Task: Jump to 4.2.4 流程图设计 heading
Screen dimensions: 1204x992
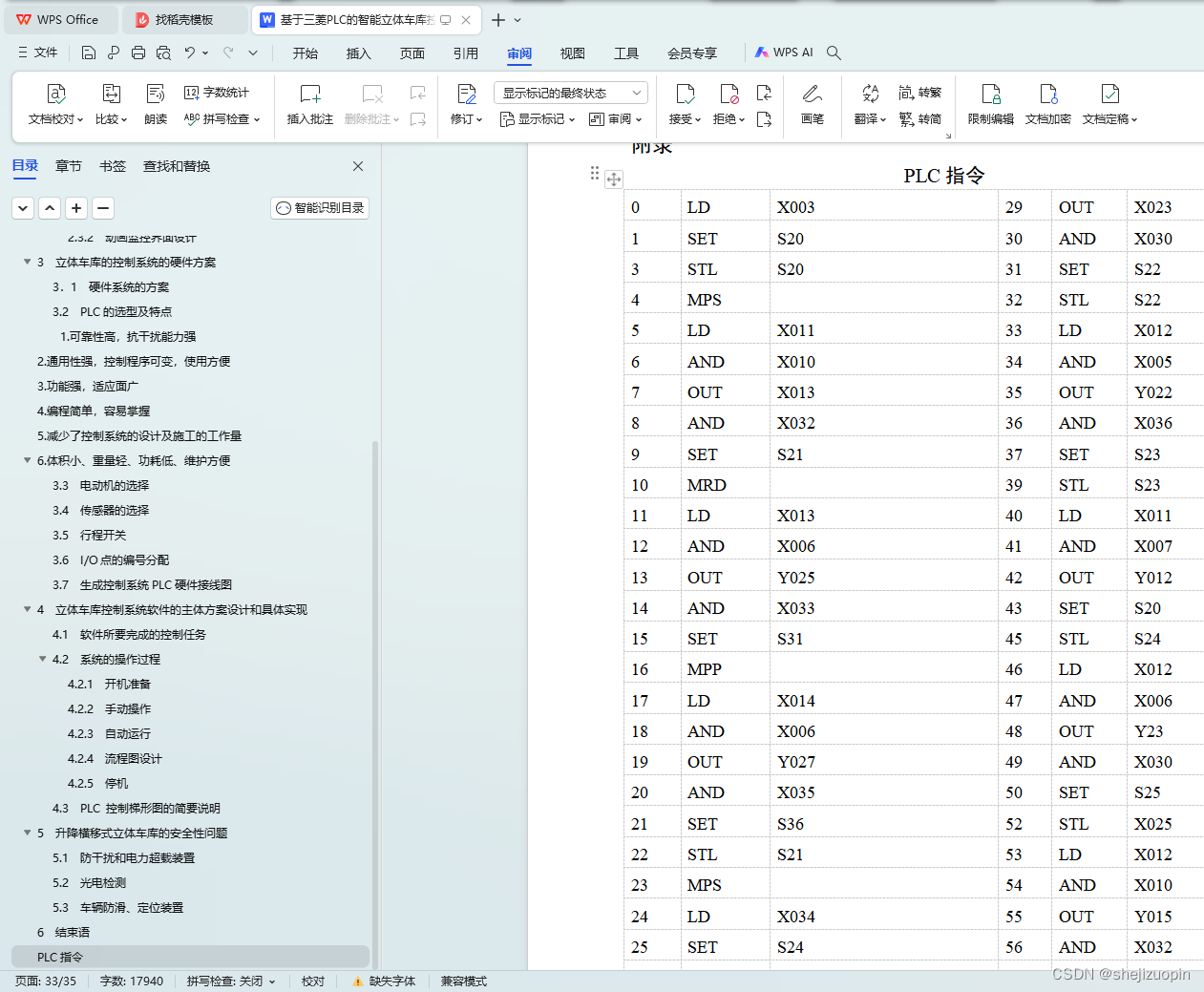Action: coord(115,758)
